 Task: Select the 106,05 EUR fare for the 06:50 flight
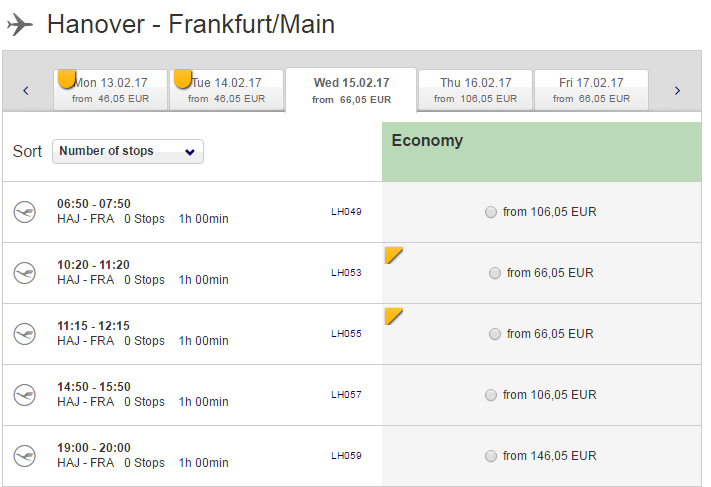(x=490, y=212)
